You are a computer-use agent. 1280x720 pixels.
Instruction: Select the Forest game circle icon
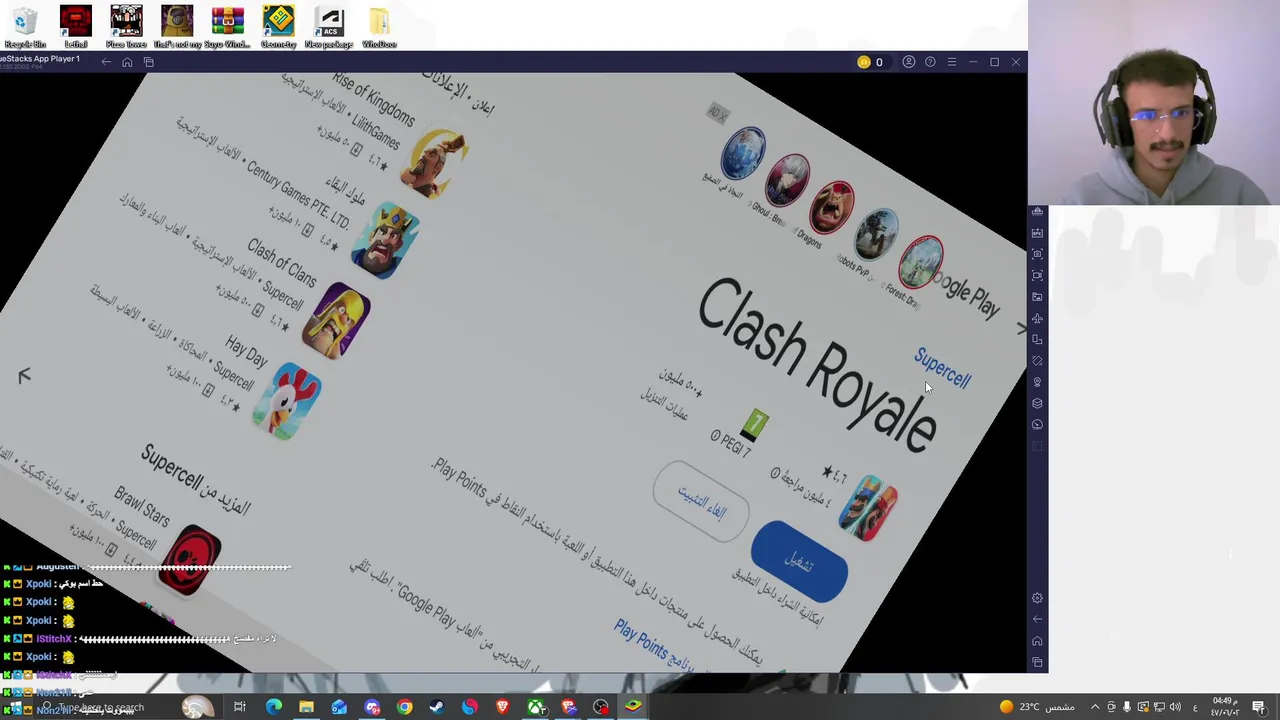[920, 262]
